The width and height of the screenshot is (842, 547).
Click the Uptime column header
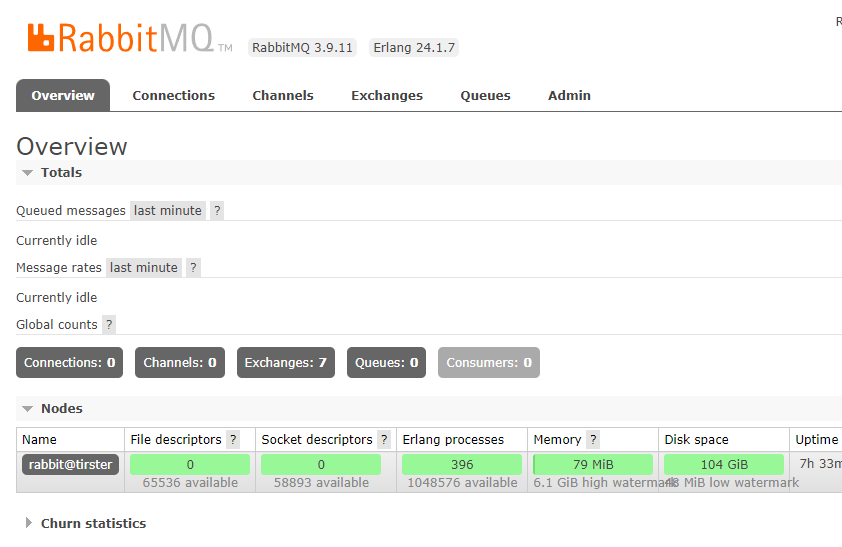pyautogui.click(x=817, y=440)
